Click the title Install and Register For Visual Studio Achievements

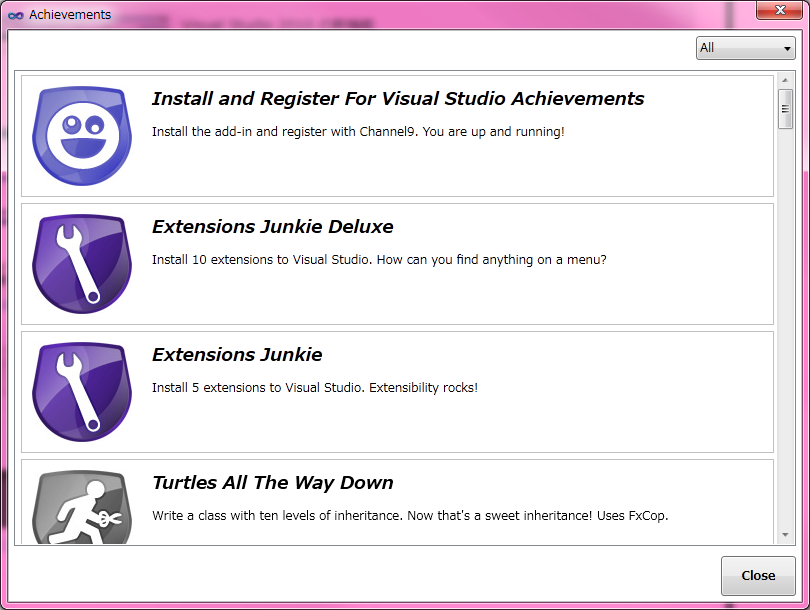(x=397, y=99)
